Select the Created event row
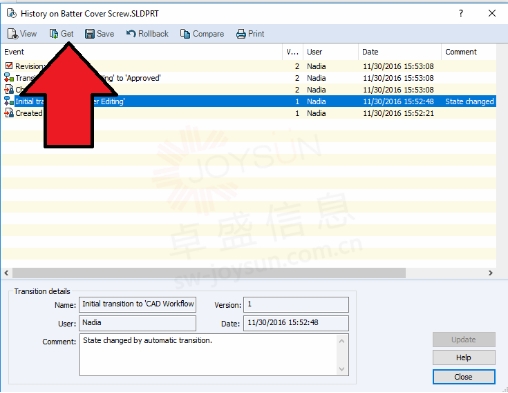 [x=249, y=113]
